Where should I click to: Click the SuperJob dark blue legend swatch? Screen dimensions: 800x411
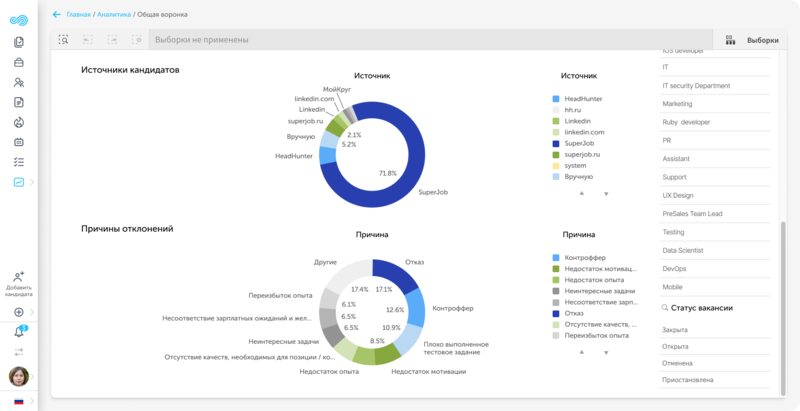click(555, 143)
